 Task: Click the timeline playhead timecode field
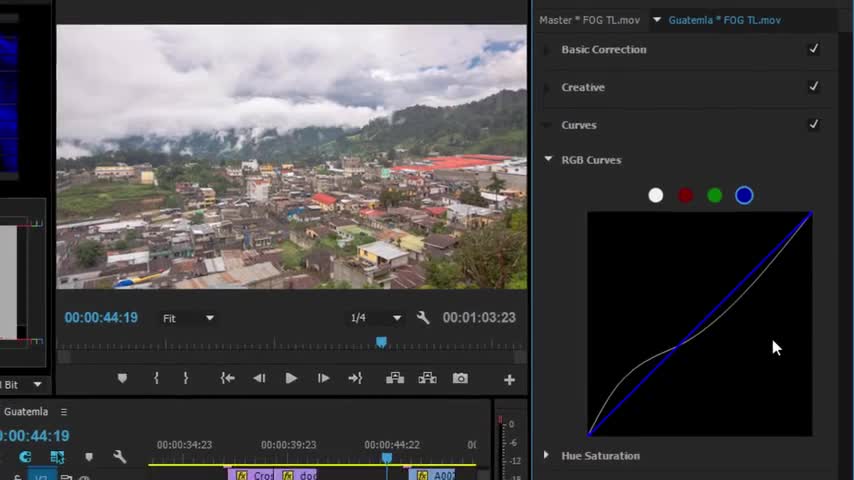pos(35,436)
